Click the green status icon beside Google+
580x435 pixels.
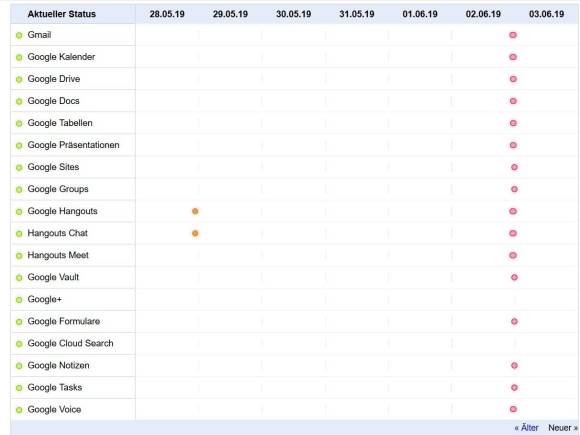click(19, 300)
